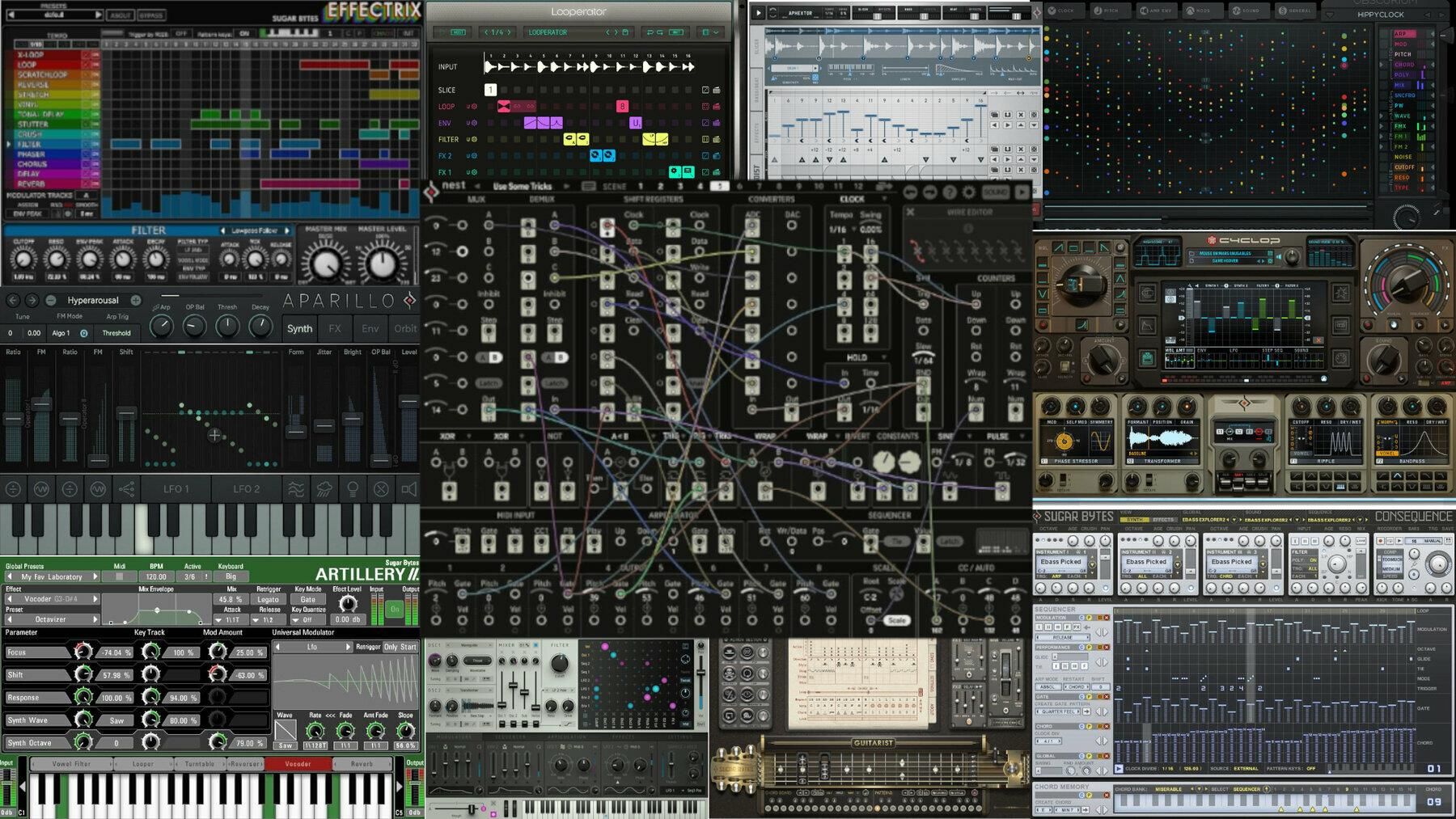1456x819 pixels.
Task: Click the red X icon in the MODULATION header
Action: click(1106, 618)
